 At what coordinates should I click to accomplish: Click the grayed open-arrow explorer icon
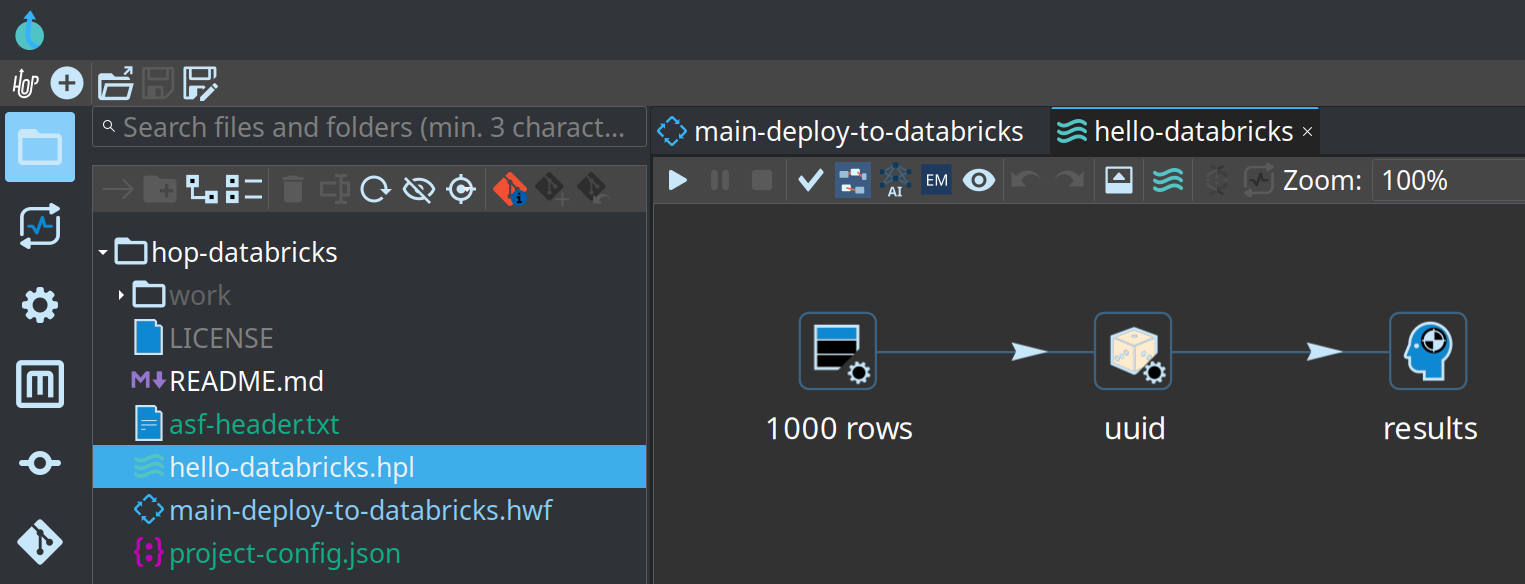point(118,188)
